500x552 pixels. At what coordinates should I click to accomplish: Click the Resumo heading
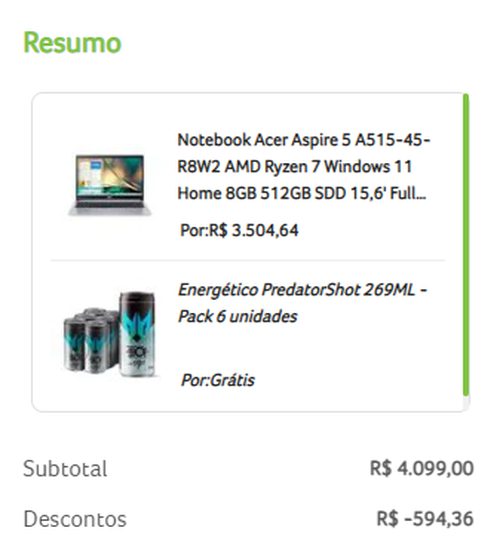(72, 43)
